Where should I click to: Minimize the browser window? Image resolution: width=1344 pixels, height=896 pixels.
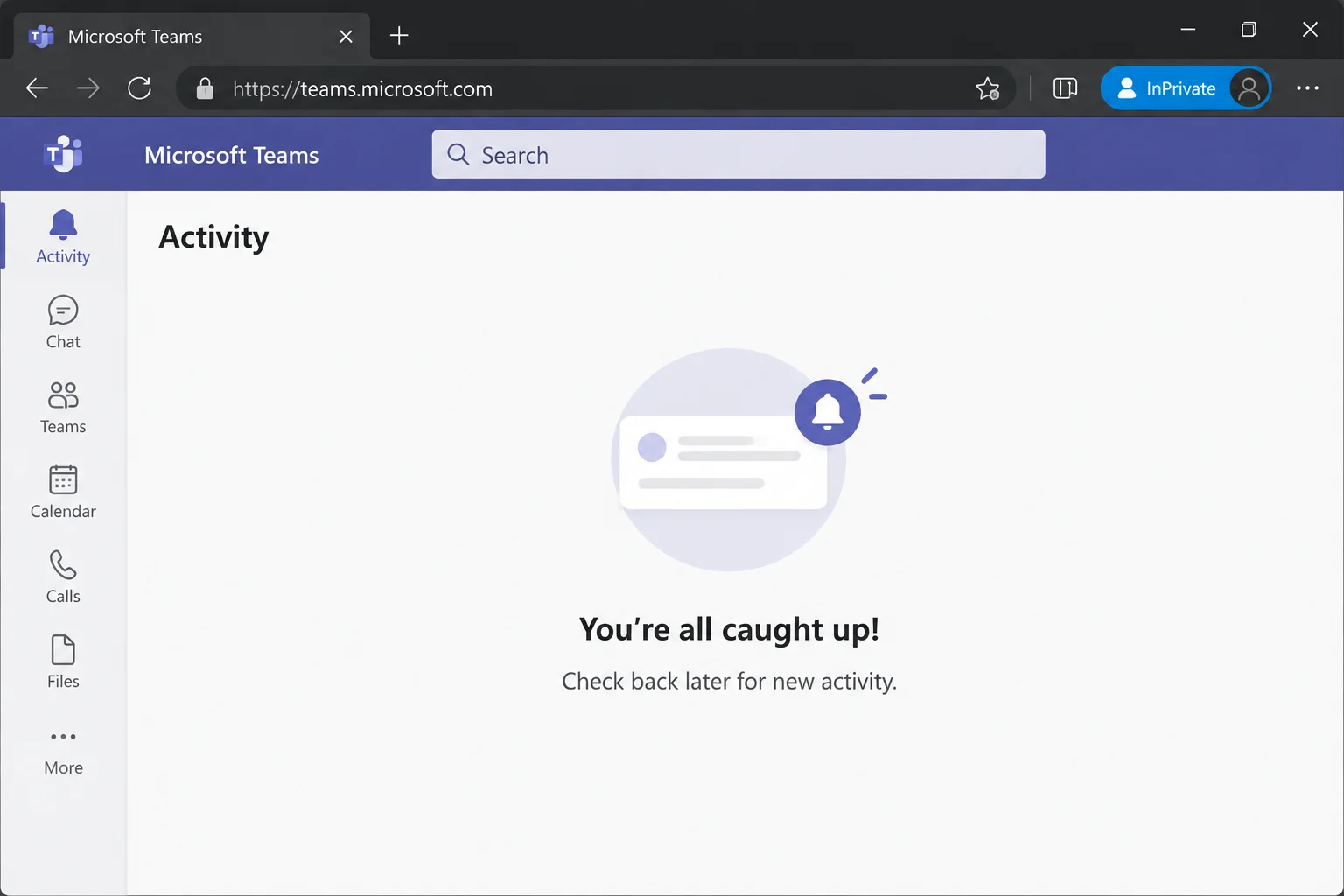click(1188, 30)
